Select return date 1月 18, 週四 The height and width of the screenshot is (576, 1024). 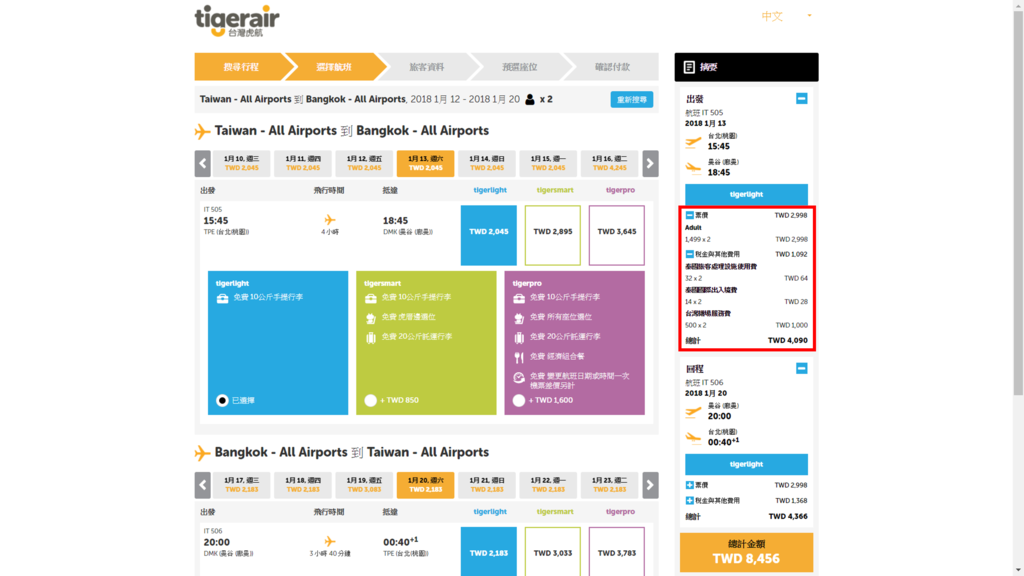point(303,485)
